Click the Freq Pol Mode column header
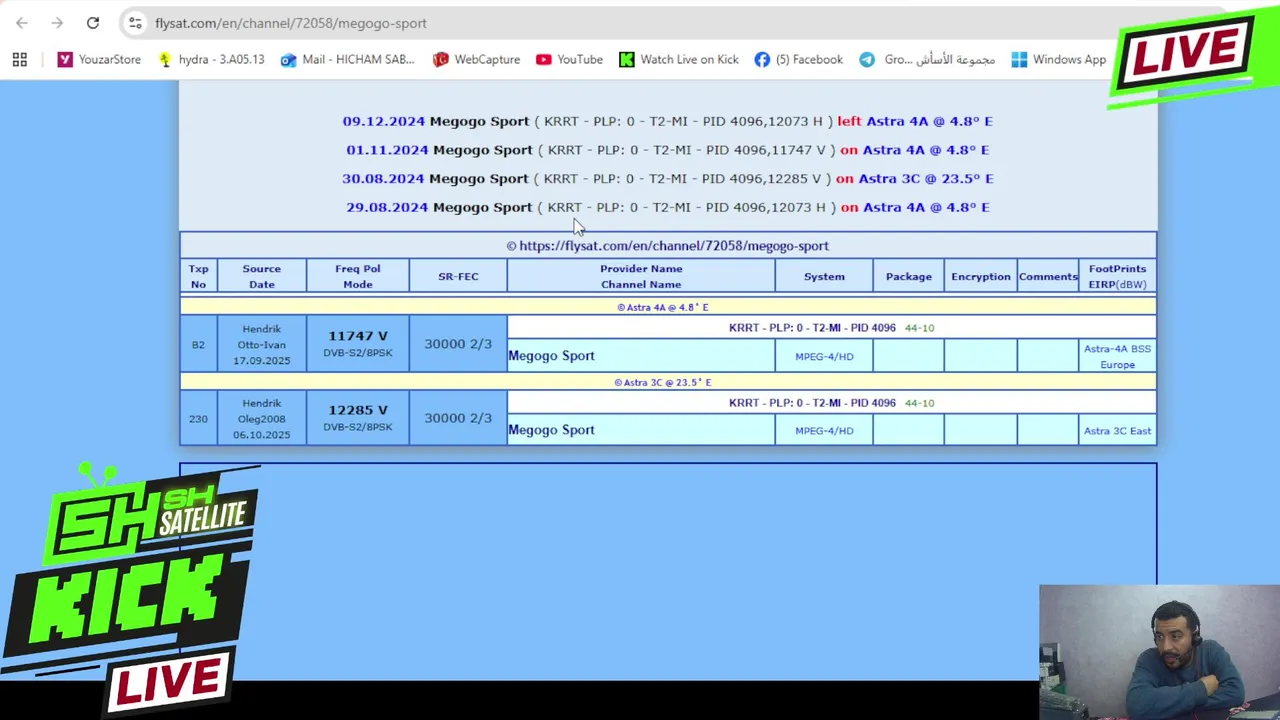 pos(358,276)
